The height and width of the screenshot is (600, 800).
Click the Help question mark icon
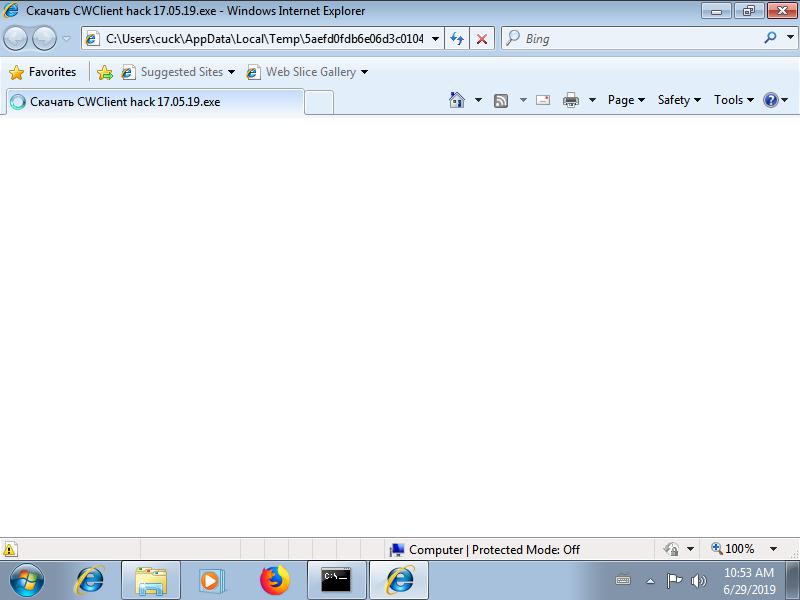(770, 100)
